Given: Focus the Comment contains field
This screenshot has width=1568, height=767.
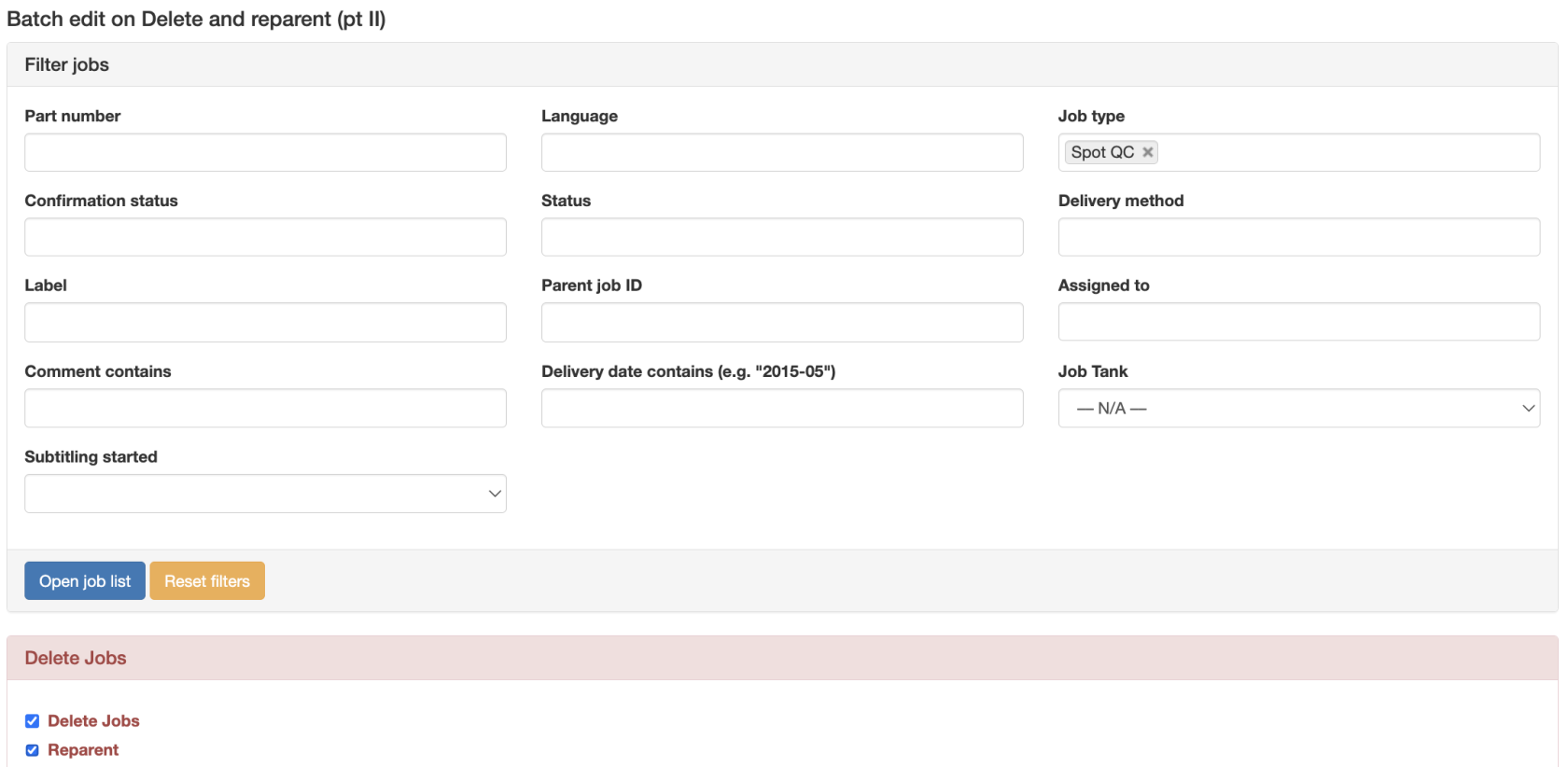Looking at the screenshot, I should tap(265, 409).
